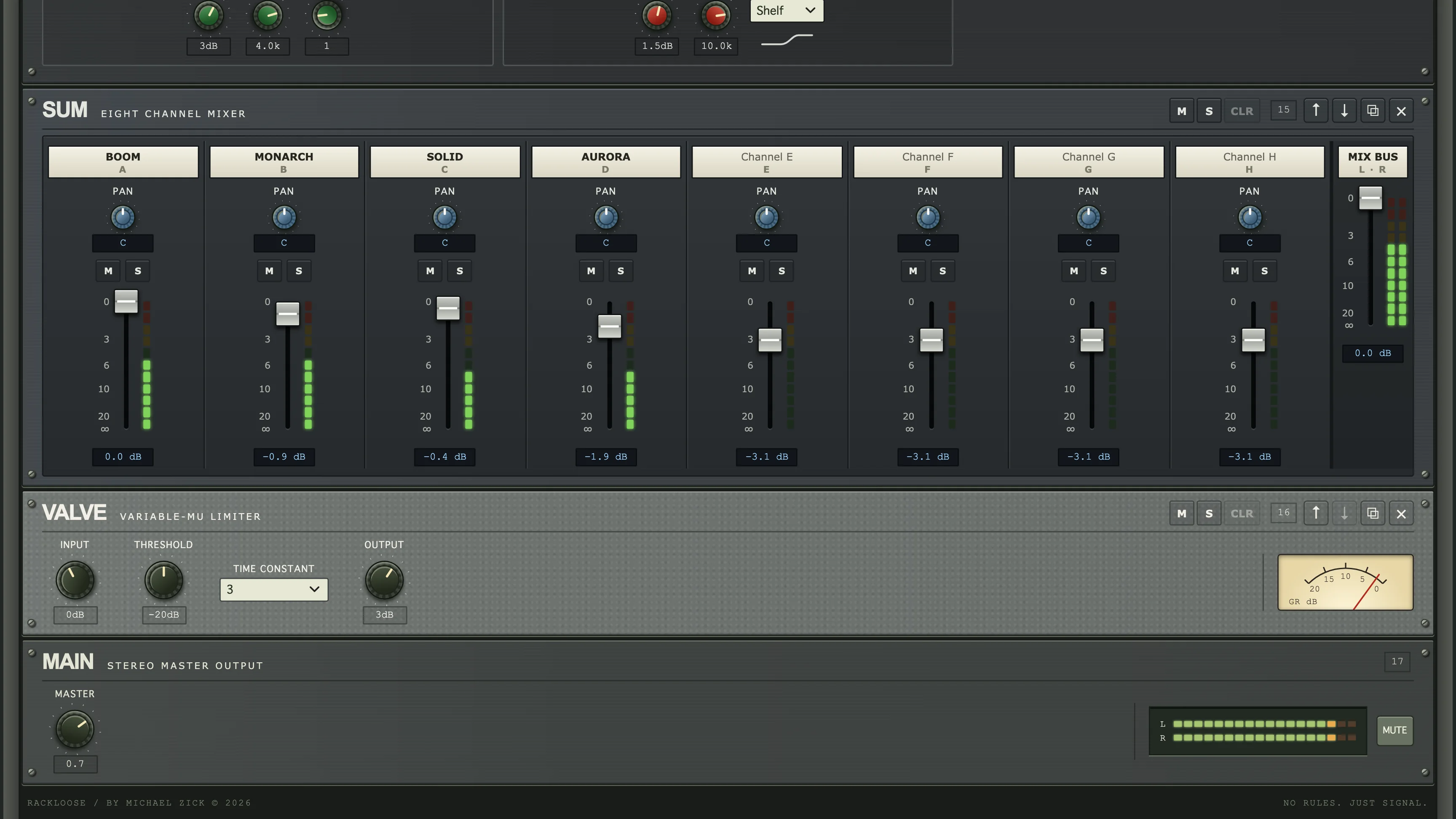Solo the SOLID channel

tap(460, 271)
